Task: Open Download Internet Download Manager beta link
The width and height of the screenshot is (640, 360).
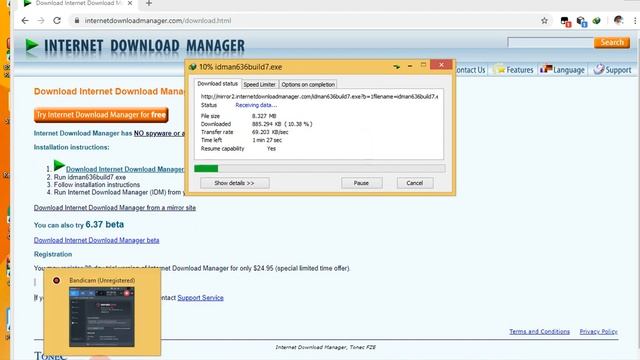Action: coord(96,240)
